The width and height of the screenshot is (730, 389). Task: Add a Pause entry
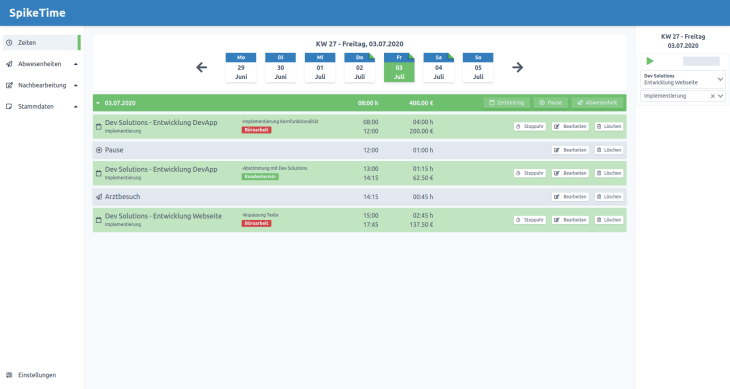click(550, 103)
